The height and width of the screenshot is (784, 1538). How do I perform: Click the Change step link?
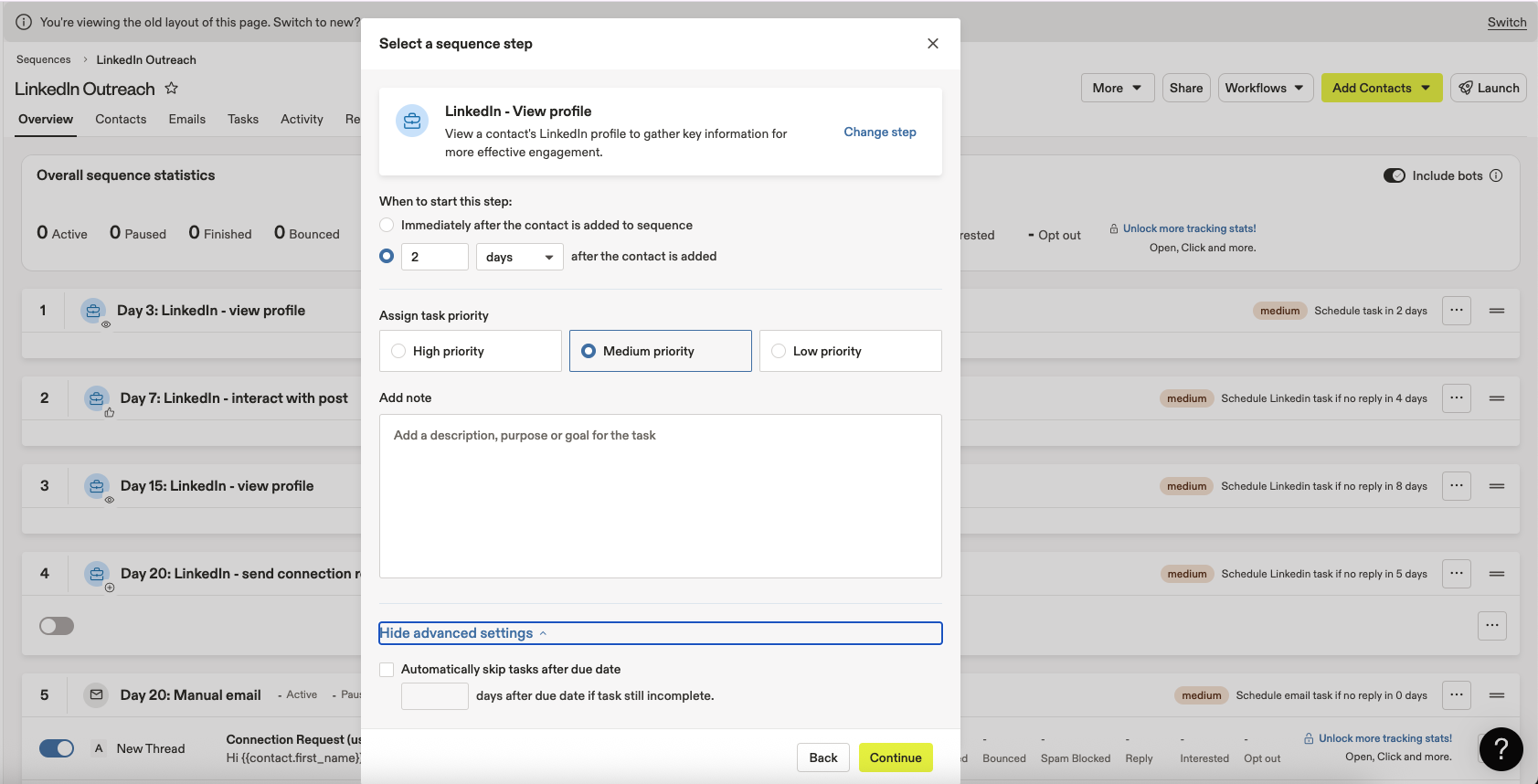879,132
